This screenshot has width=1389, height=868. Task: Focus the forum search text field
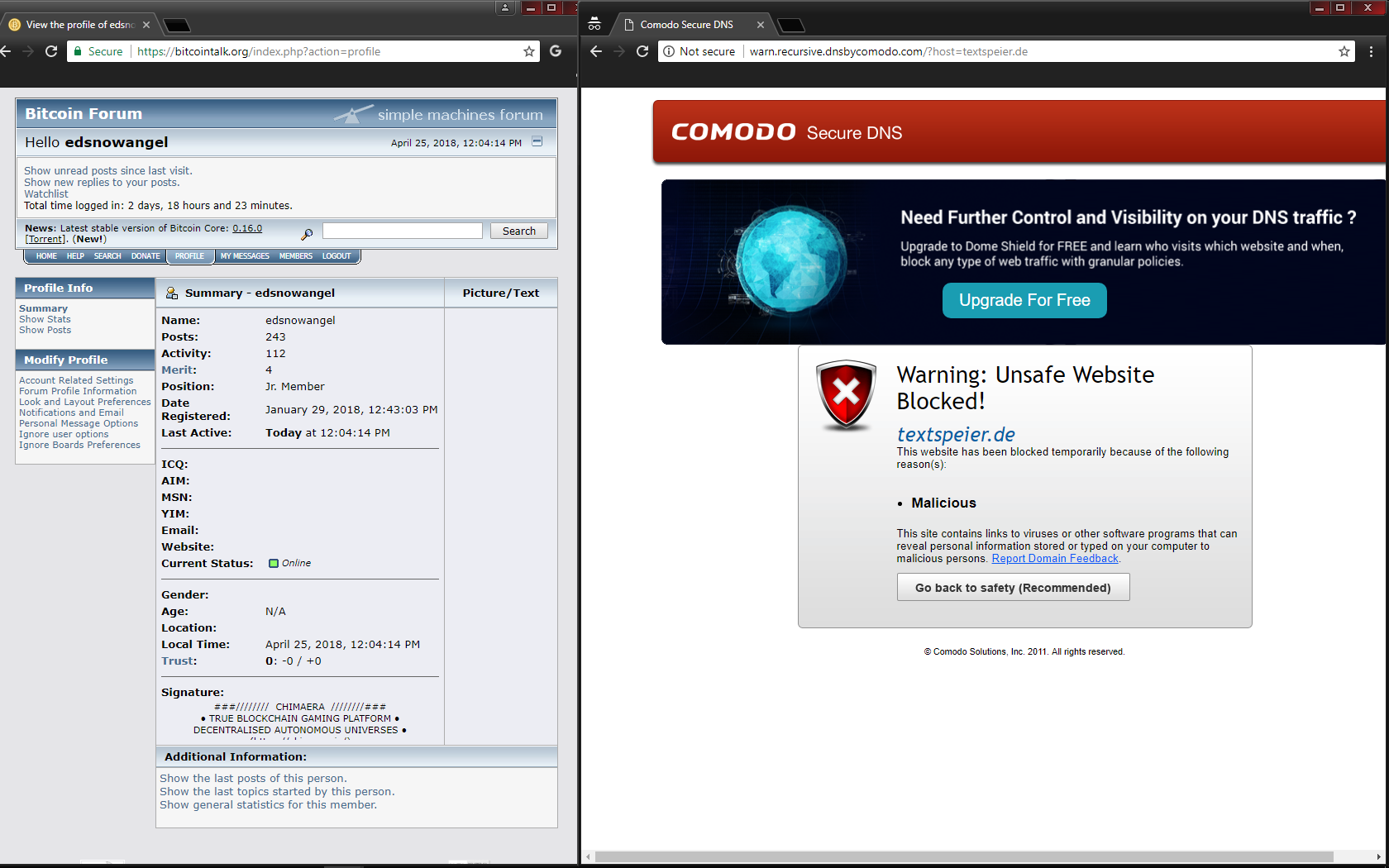click(x=403, y=231)
